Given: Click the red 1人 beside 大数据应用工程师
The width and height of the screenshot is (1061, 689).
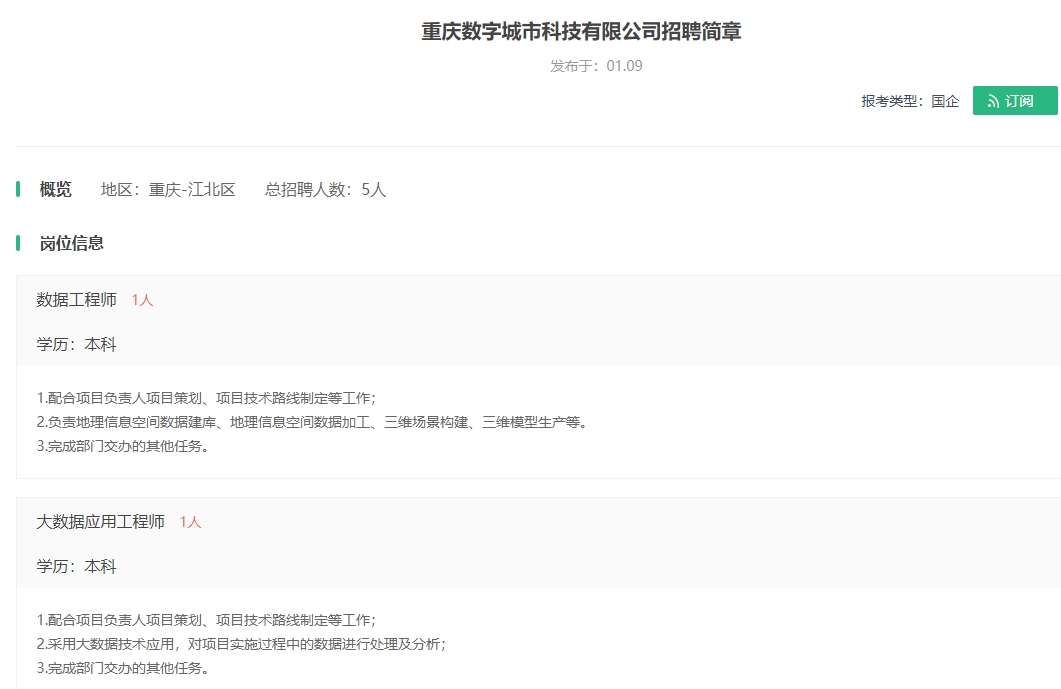Looking at the screenshot, I should pyautogui.click(x=190, y=523).
